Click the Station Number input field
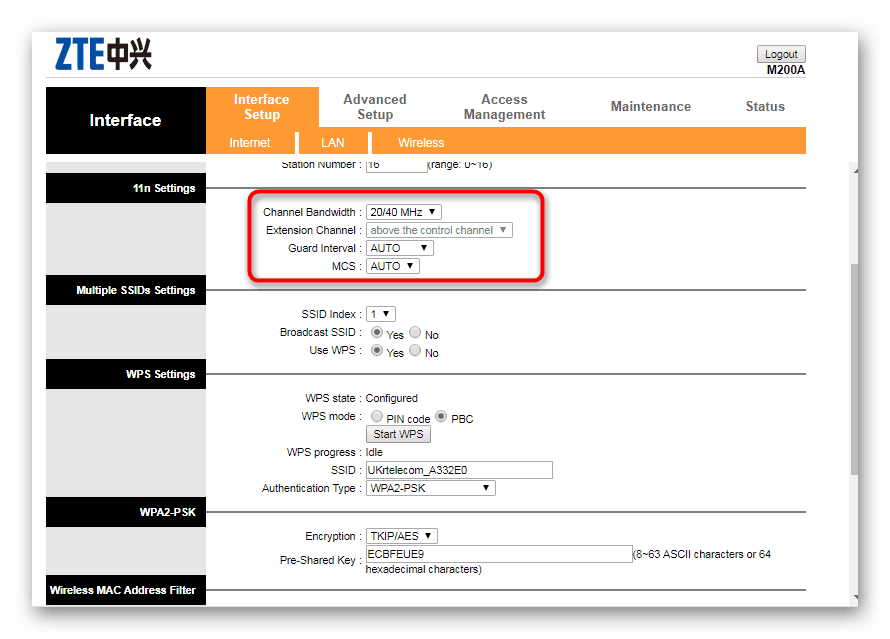The image size is (890, 639). pos(396,165)
